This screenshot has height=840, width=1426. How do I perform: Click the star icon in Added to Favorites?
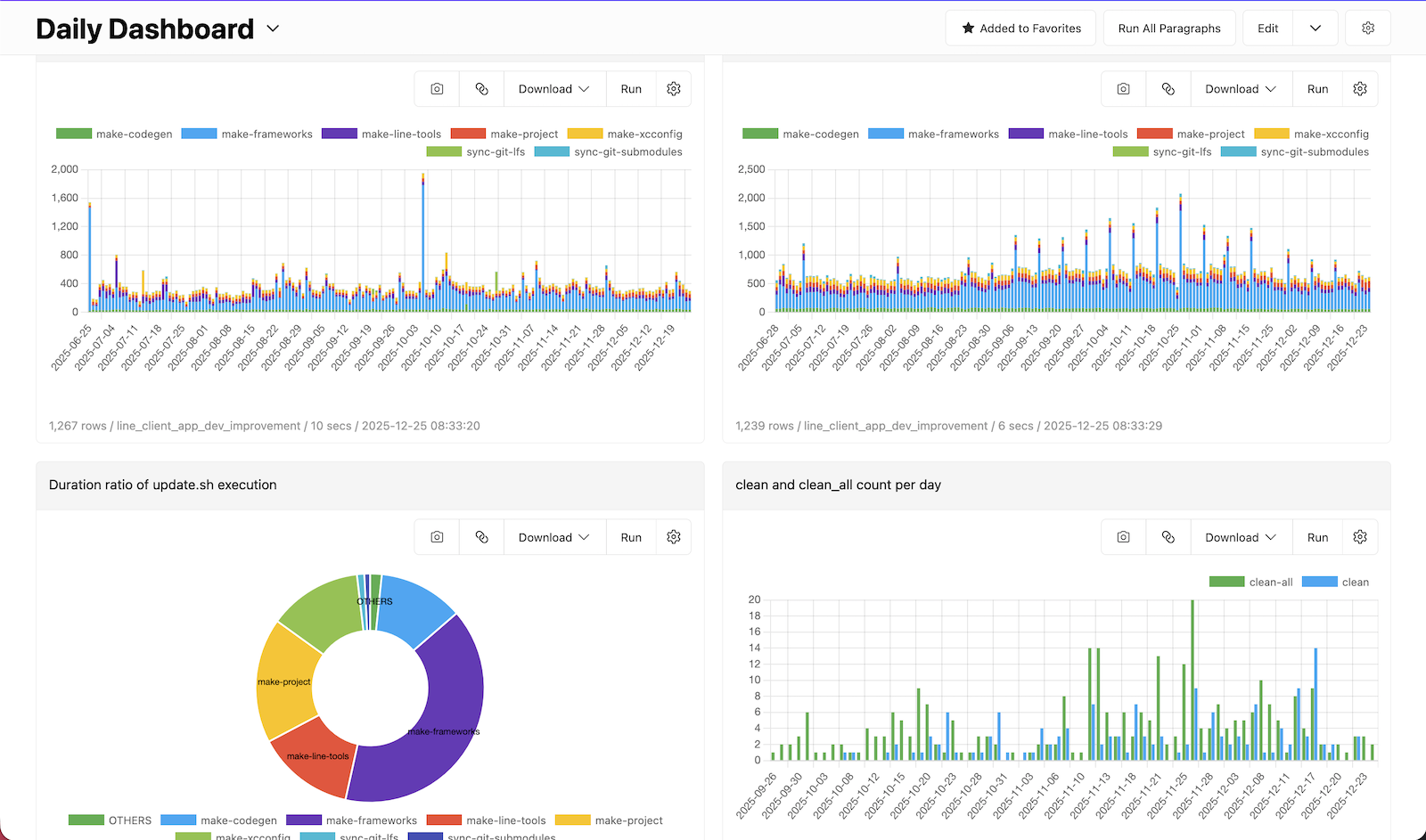point(968,29)
